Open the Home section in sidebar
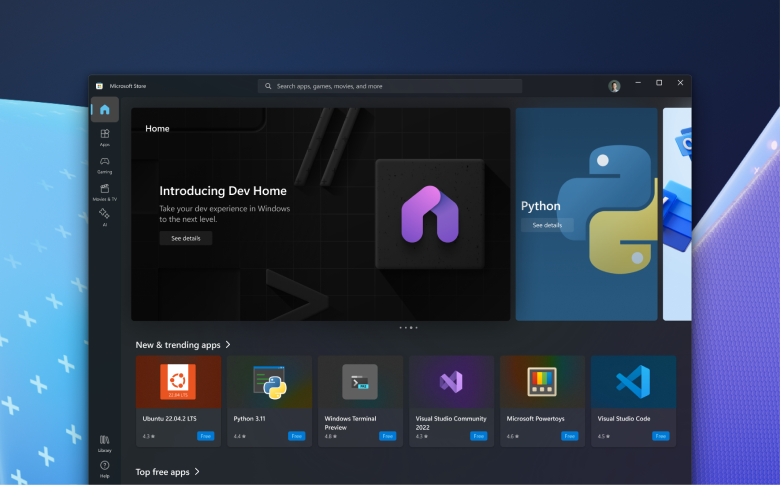 tap(105, 109)
